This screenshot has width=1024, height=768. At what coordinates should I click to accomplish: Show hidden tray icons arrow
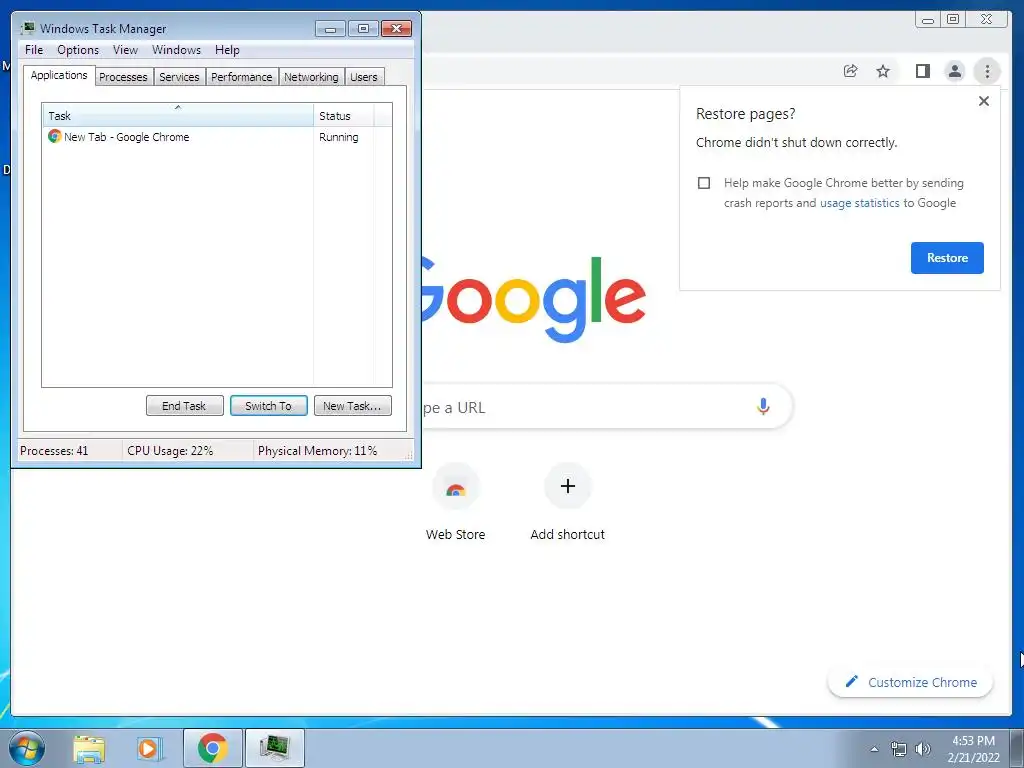874,749
